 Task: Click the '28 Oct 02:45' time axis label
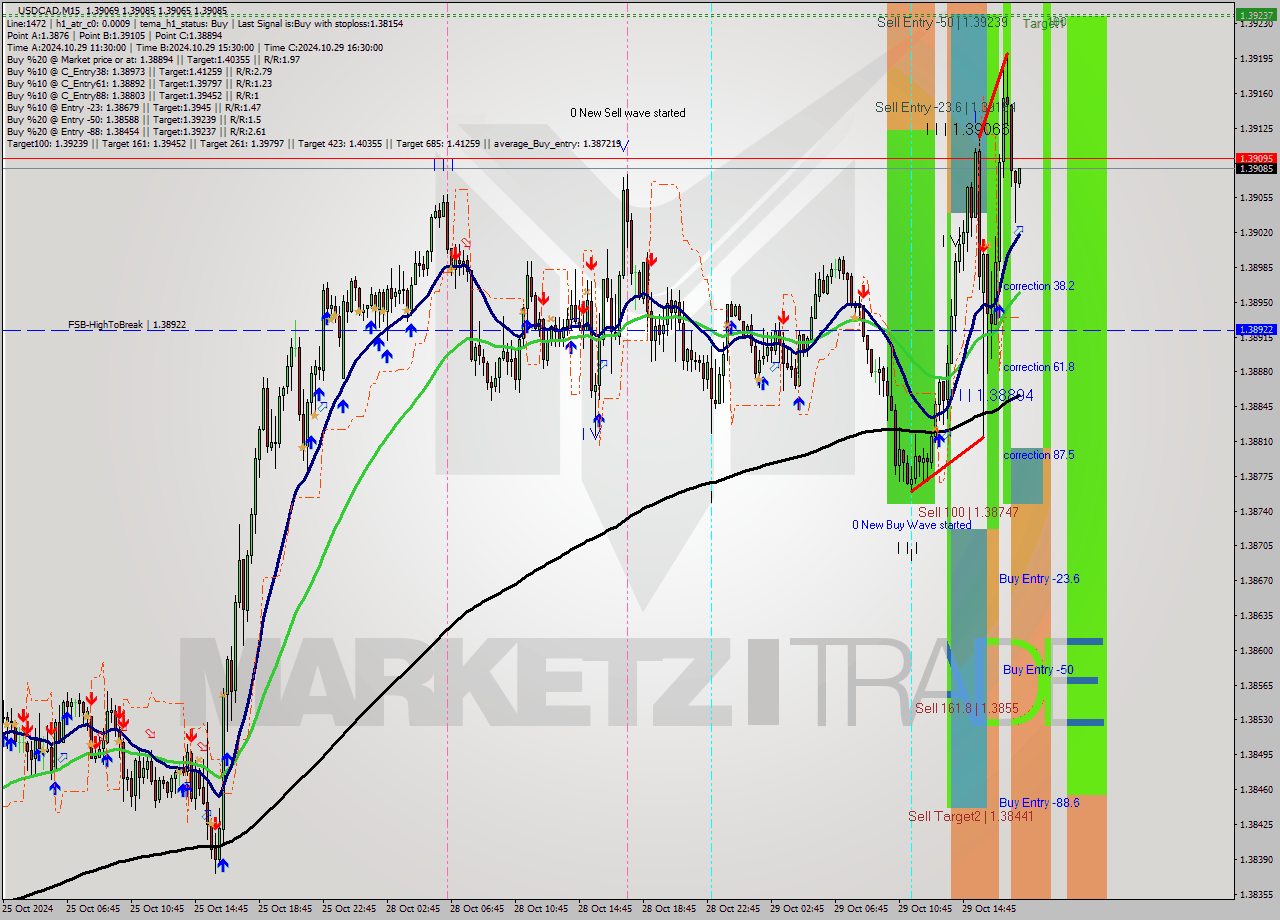pos(412,909)
